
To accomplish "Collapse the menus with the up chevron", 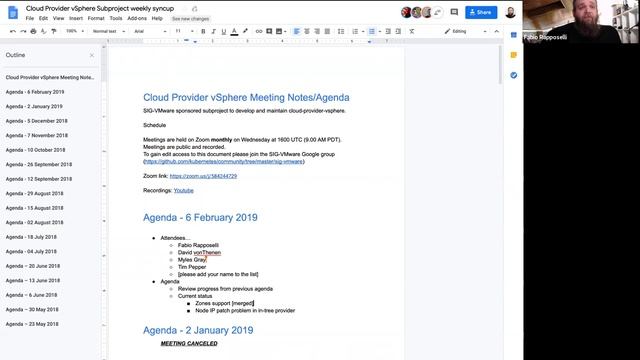I will click(x=496, y=31).
